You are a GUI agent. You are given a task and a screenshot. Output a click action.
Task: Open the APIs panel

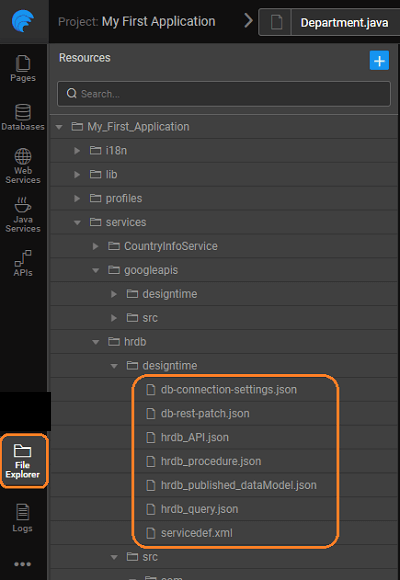click(23, 263)
